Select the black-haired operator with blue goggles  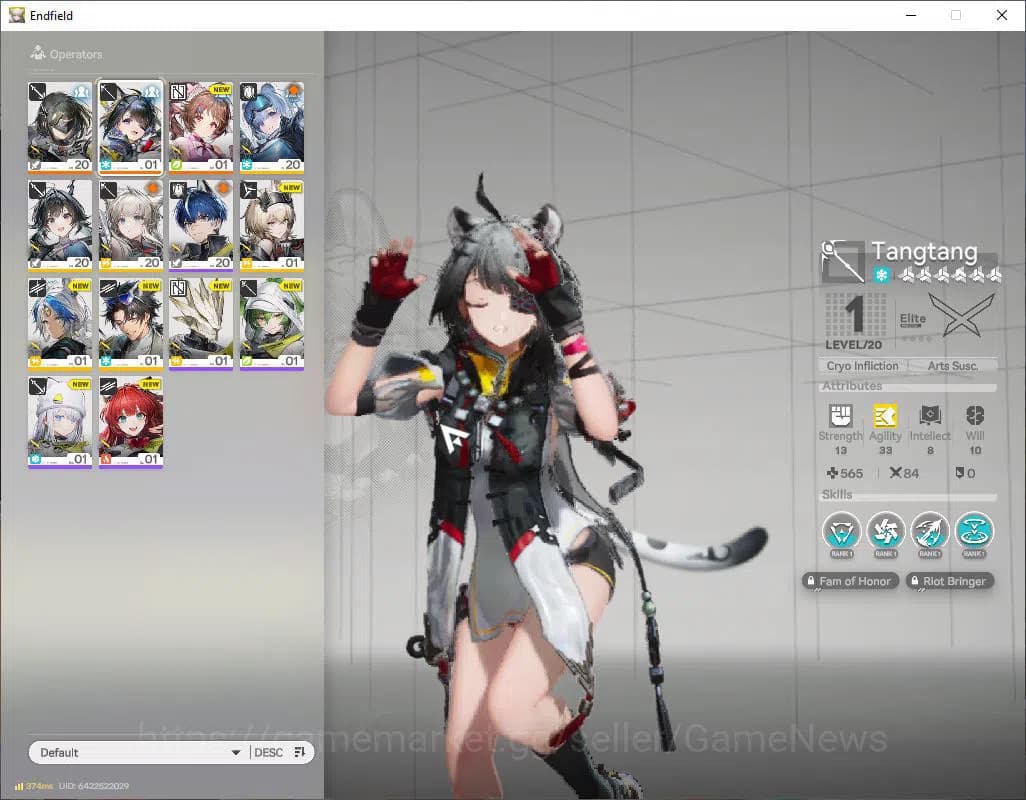coord(131,324)
